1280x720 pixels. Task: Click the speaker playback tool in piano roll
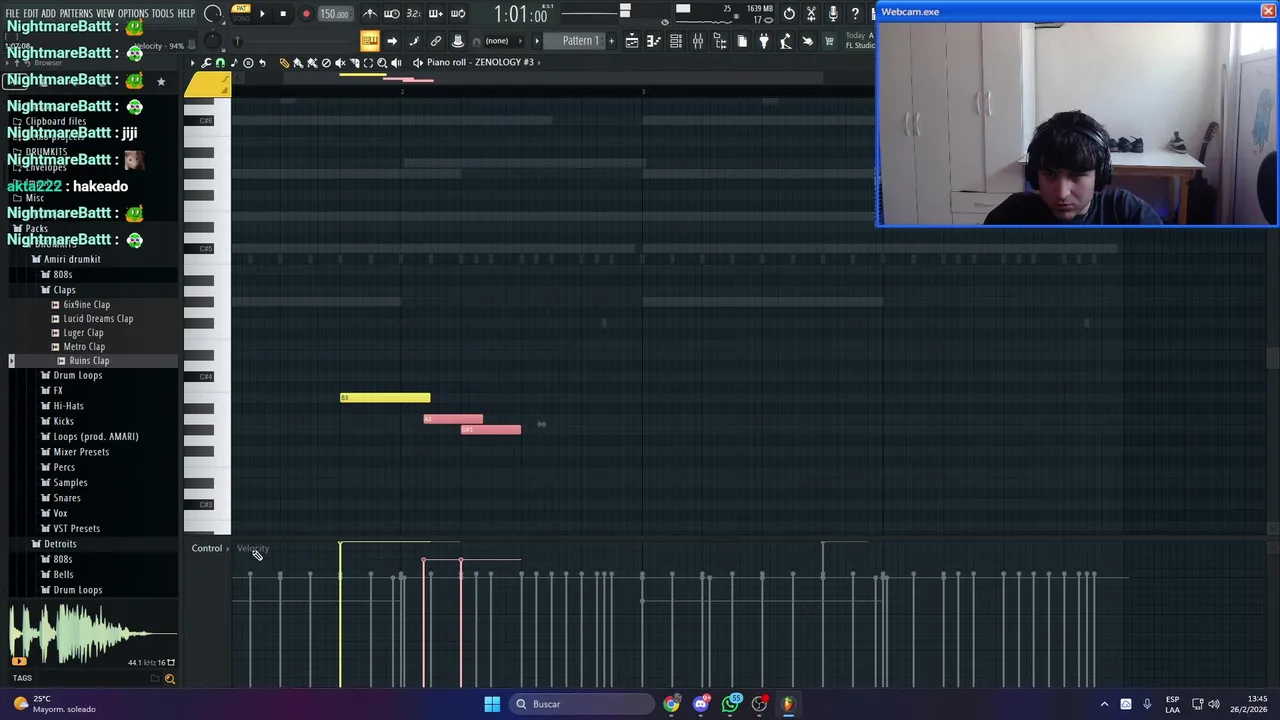click(x=396, y=63)
